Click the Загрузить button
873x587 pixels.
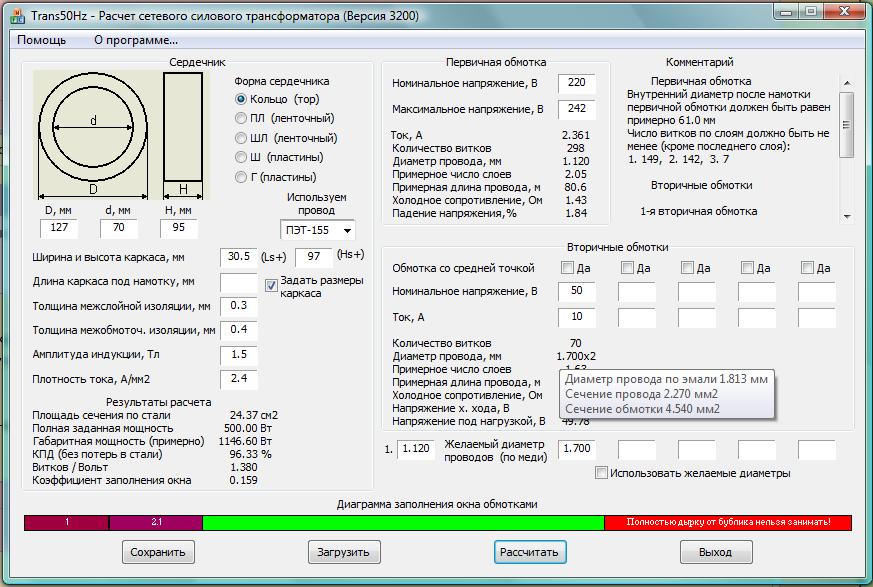coord(344,552)
